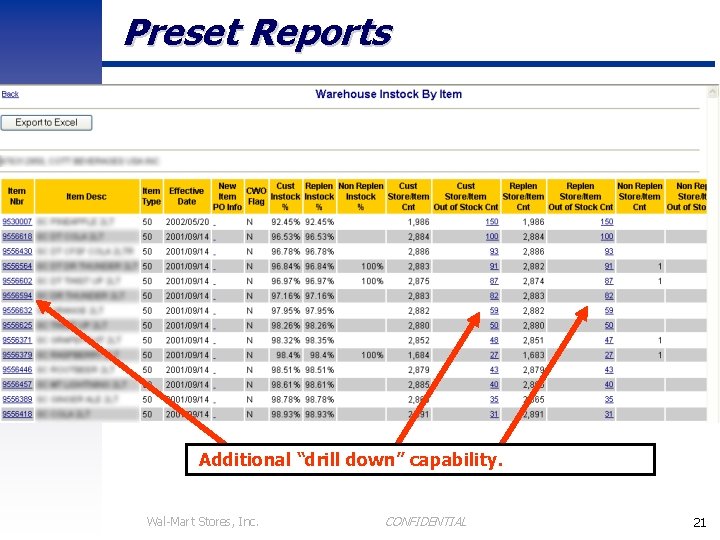The height and width of the screenshot is (540, 720).
Task: Select Cust Instock 98.4% cell
Action: click(x=285, y=355)
